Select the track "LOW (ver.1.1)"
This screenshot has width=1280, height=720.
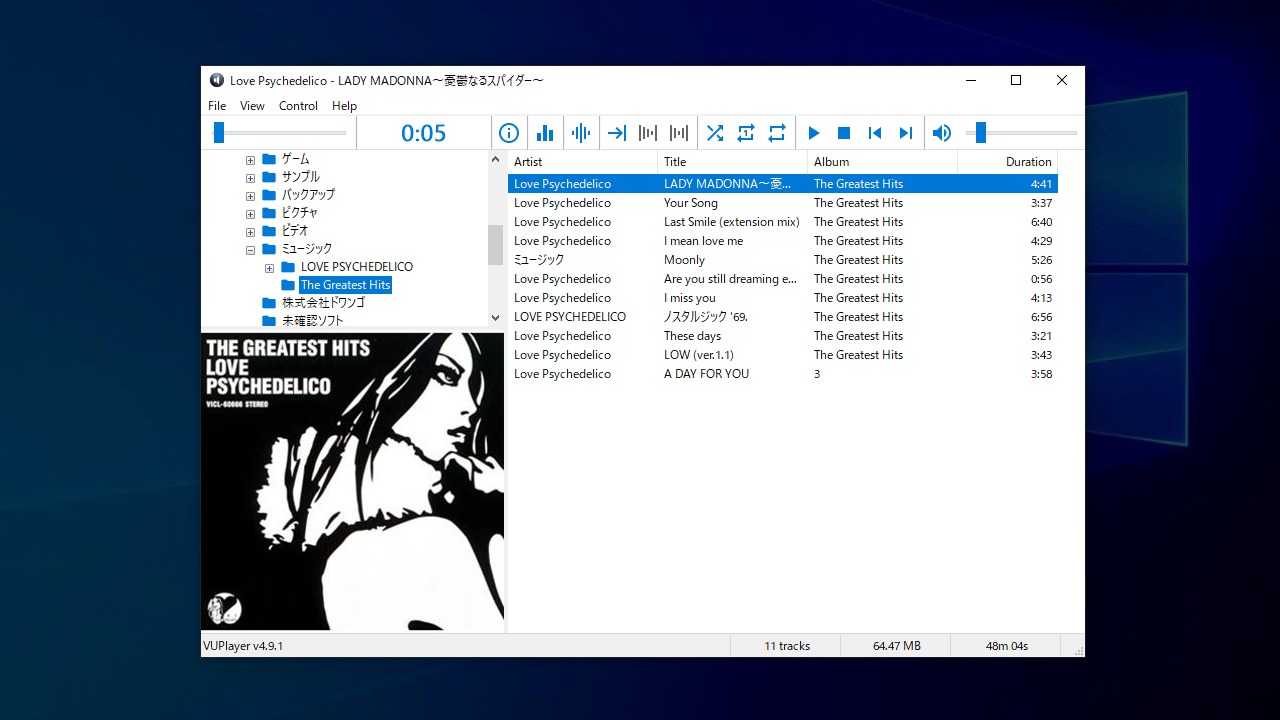coord(782,355)
